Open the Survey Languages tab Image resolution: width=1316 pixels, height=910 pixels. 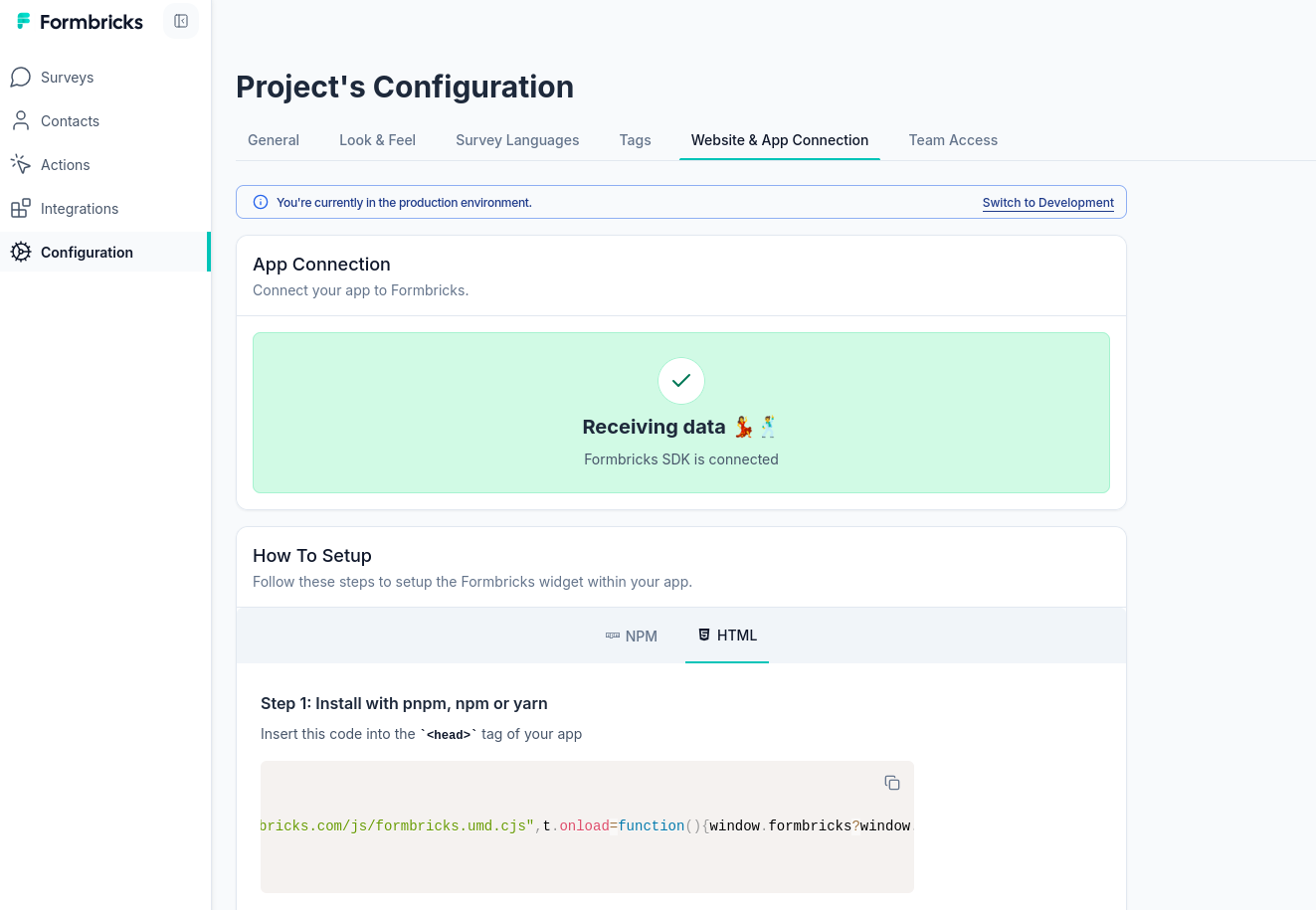517,140
